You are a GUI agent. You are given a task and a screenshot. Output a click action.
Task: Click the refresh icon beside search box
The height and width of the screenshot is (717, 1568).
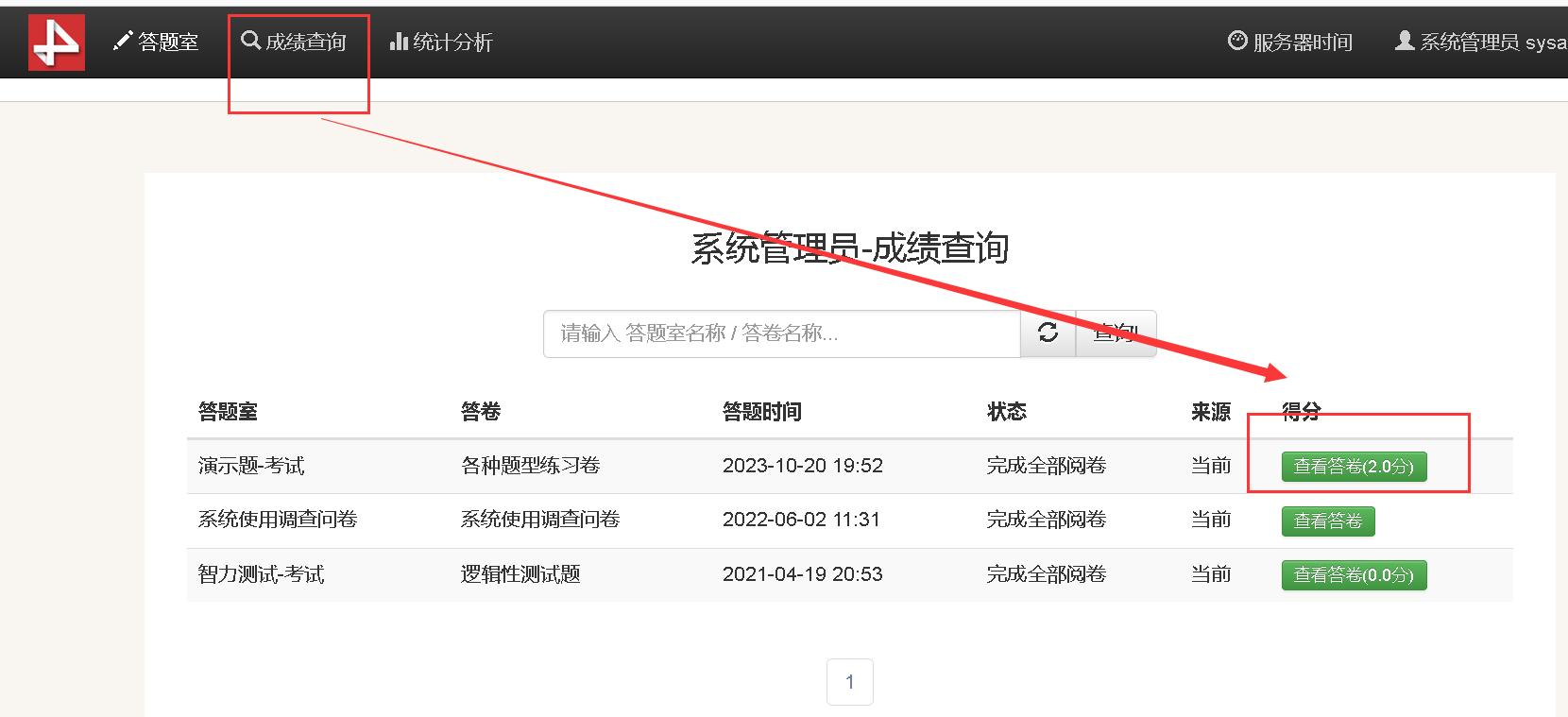(1048, 333)
